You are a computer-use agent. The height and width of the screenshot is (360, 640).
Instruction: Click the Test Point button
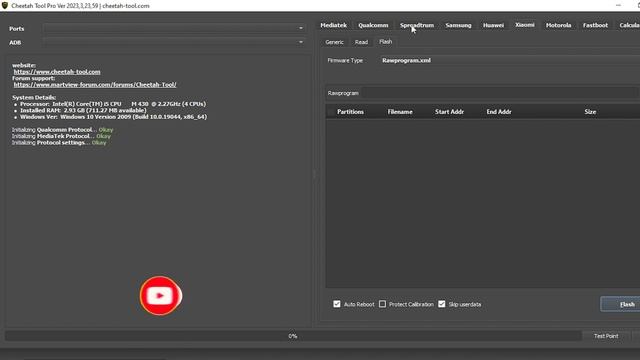606,336
